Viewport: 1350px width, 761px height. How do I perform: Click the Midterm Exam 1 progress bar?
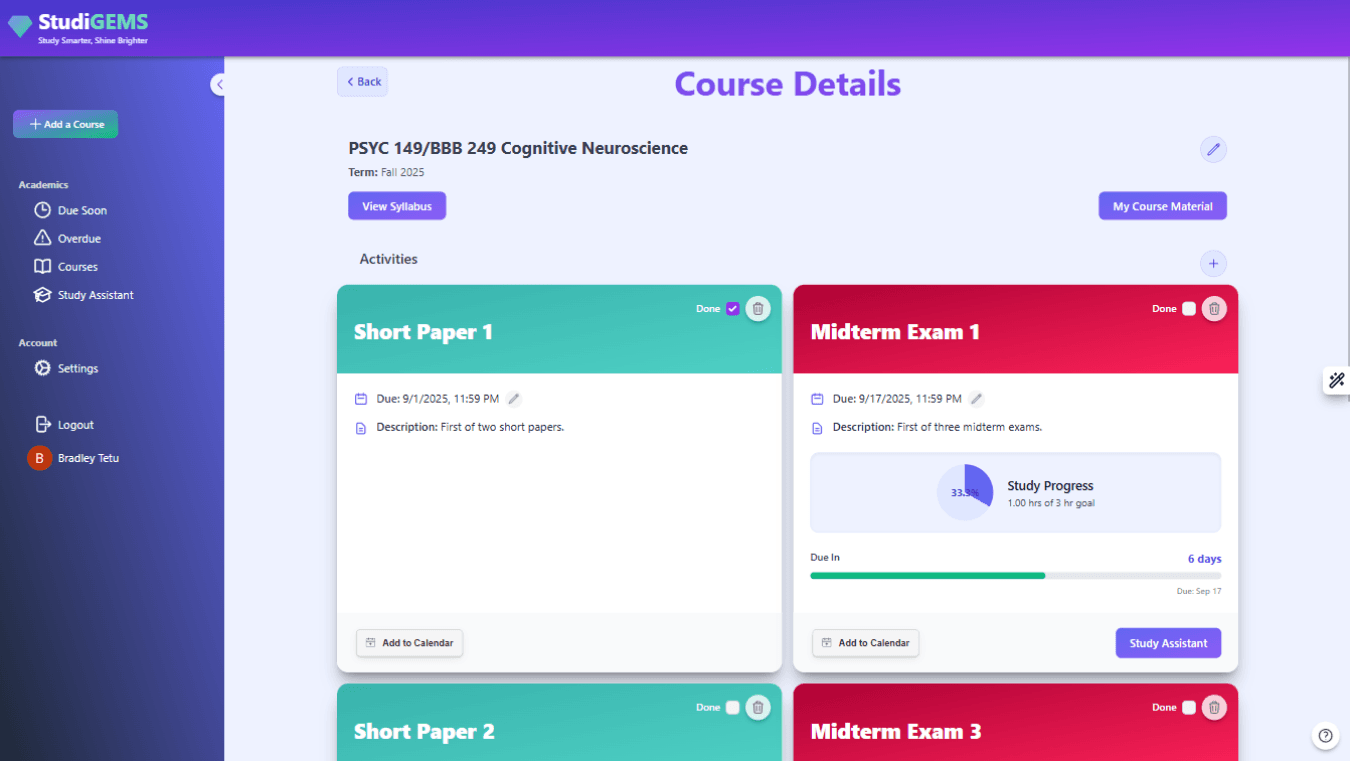pyautogui.click(x=1015, y=575)
